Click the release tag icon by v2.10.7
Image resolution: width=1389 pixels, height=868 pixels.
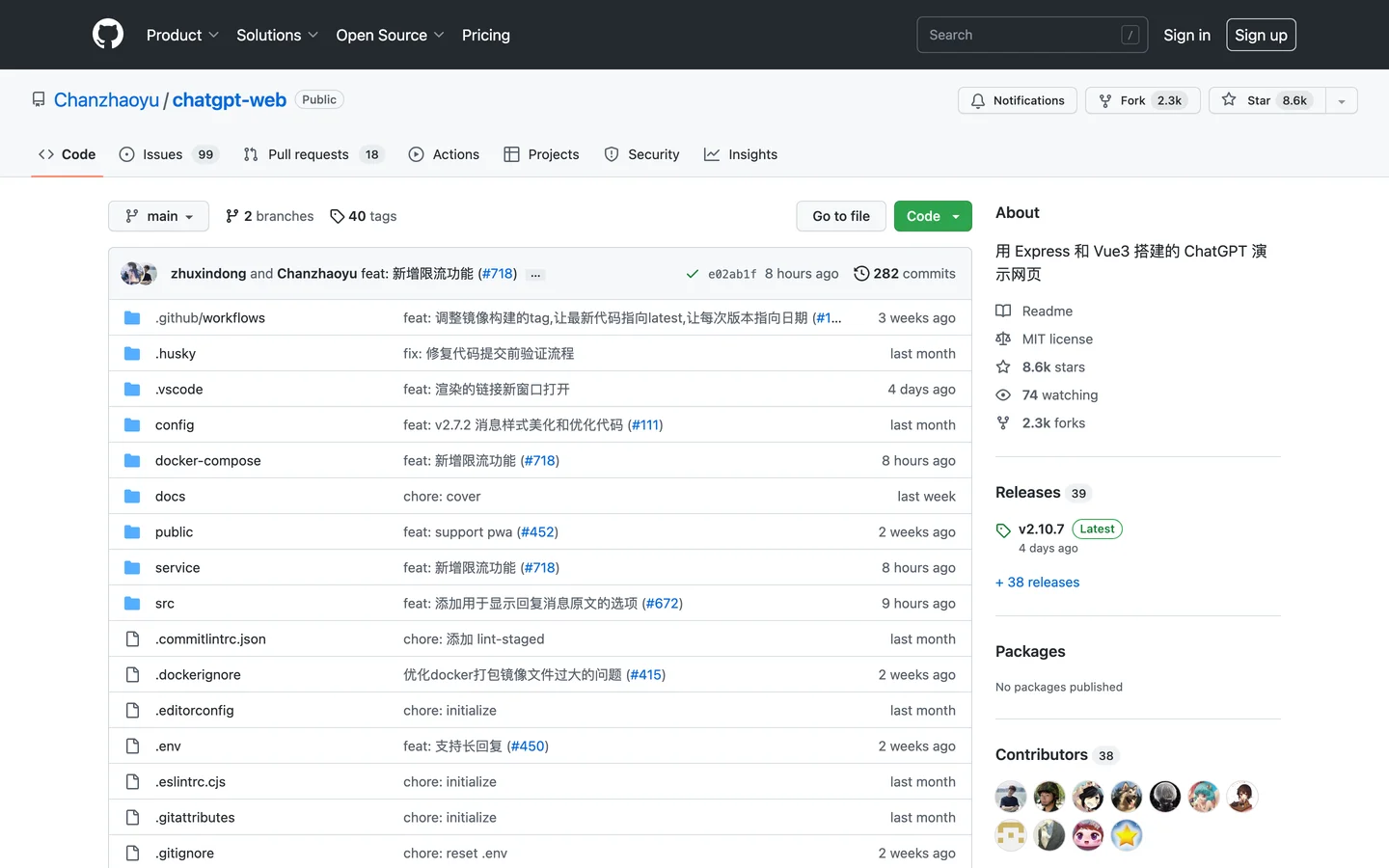pyautogui.click(x=1003, y=529)
